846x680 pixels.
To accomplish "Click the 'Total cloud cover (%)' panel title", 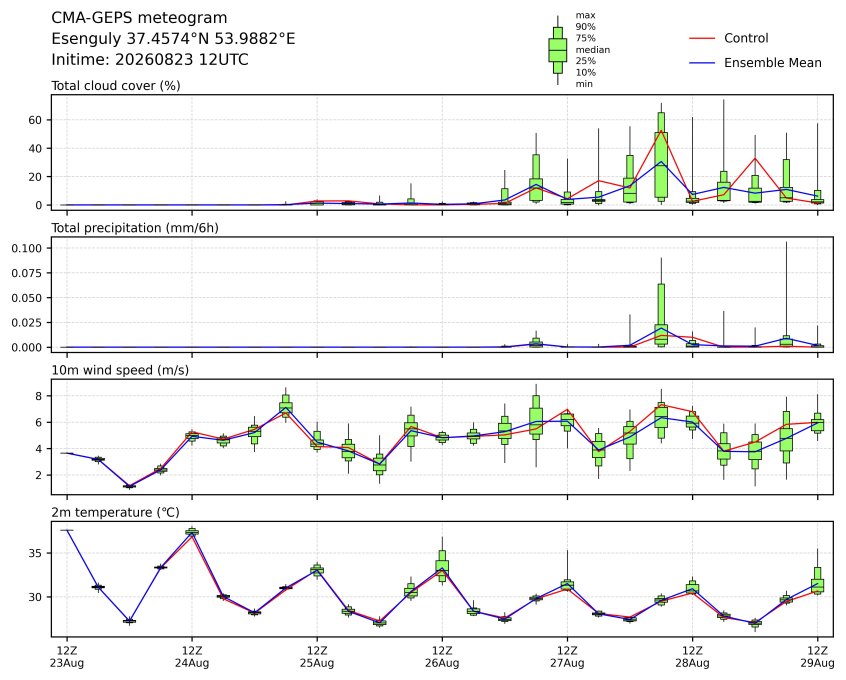I will pos(116,86).
